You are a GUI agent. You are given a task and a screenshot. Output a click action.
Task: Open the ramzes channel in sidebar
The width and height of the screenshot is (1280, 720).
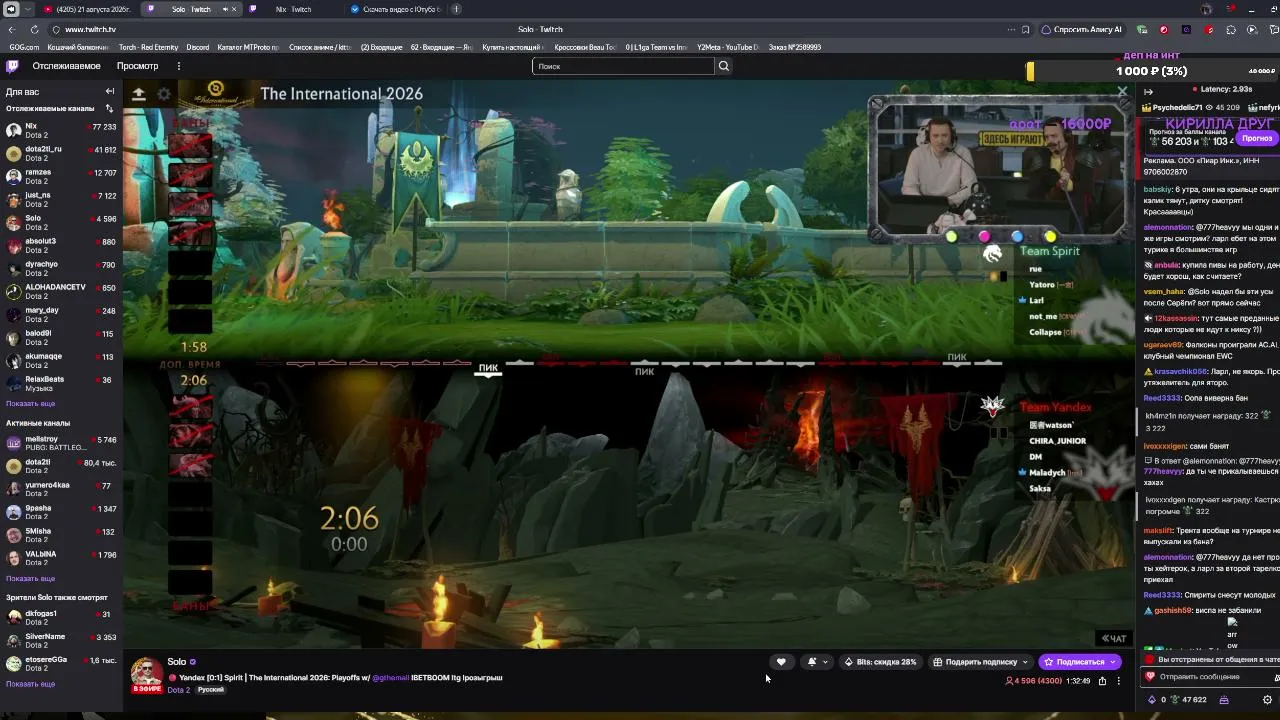click(61, 177)
